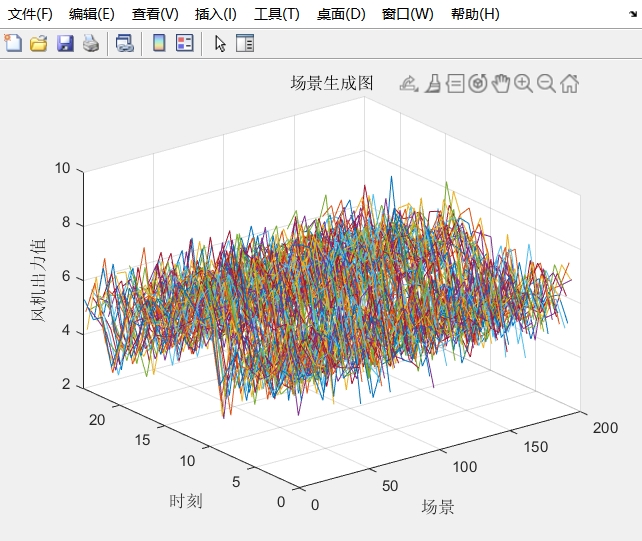Select the Rotate 3D tool
This screenshot has height=541, width=642.
[478, 84]
